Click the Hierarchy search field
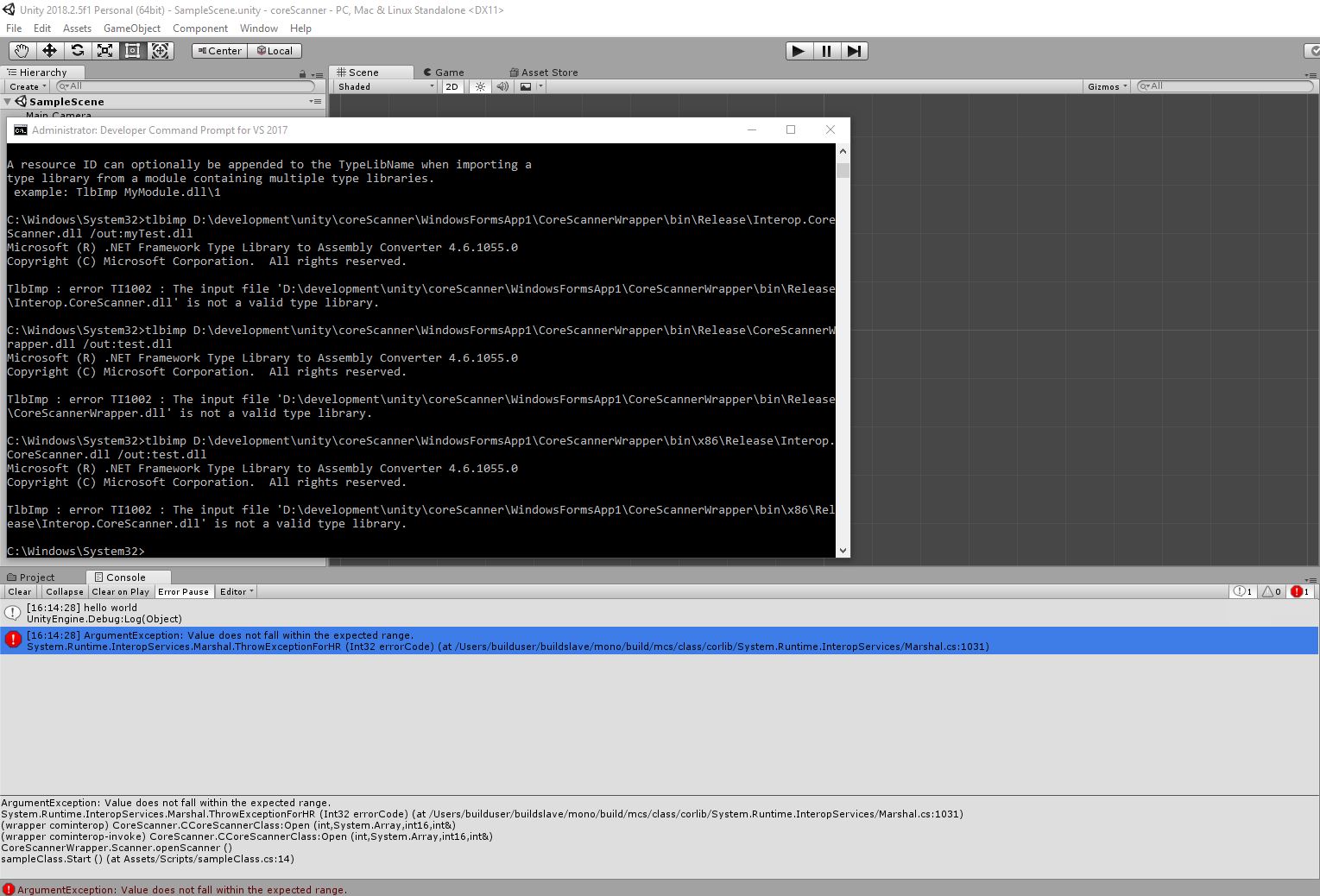The width and height of the screenshot is (1320, 896). point(185,86)
